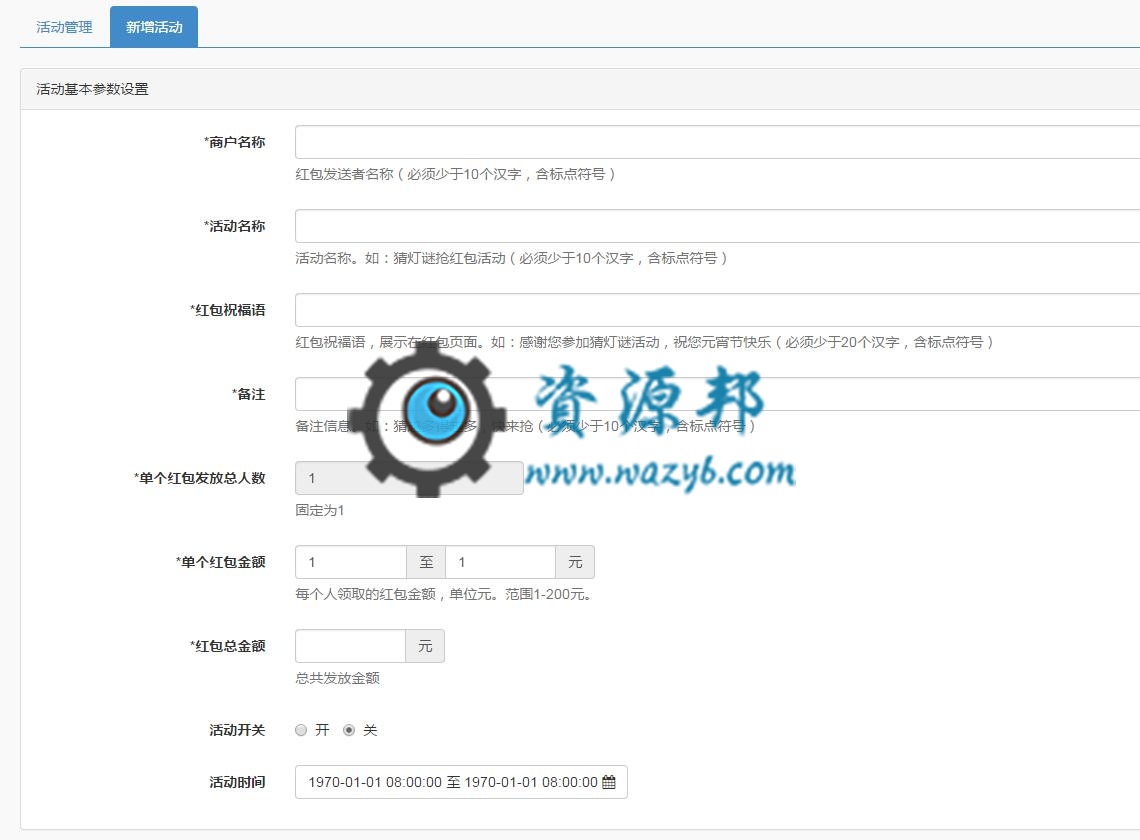Open the 活动时间 date range picker

point(461,782)
